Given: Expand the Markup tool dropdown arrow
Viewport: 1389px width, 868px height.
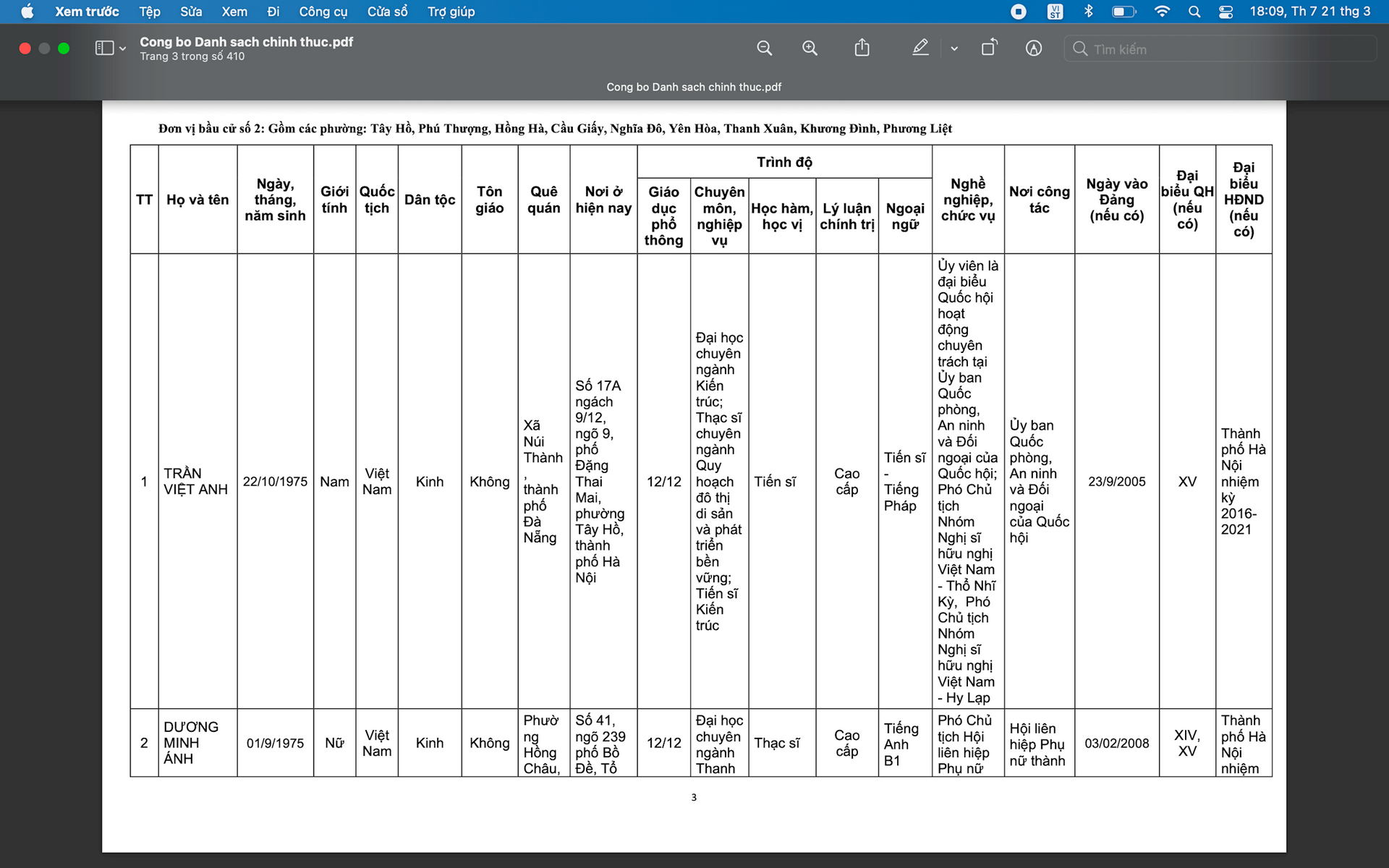Looking at the screenshot, I should click(x=954, y=48).
